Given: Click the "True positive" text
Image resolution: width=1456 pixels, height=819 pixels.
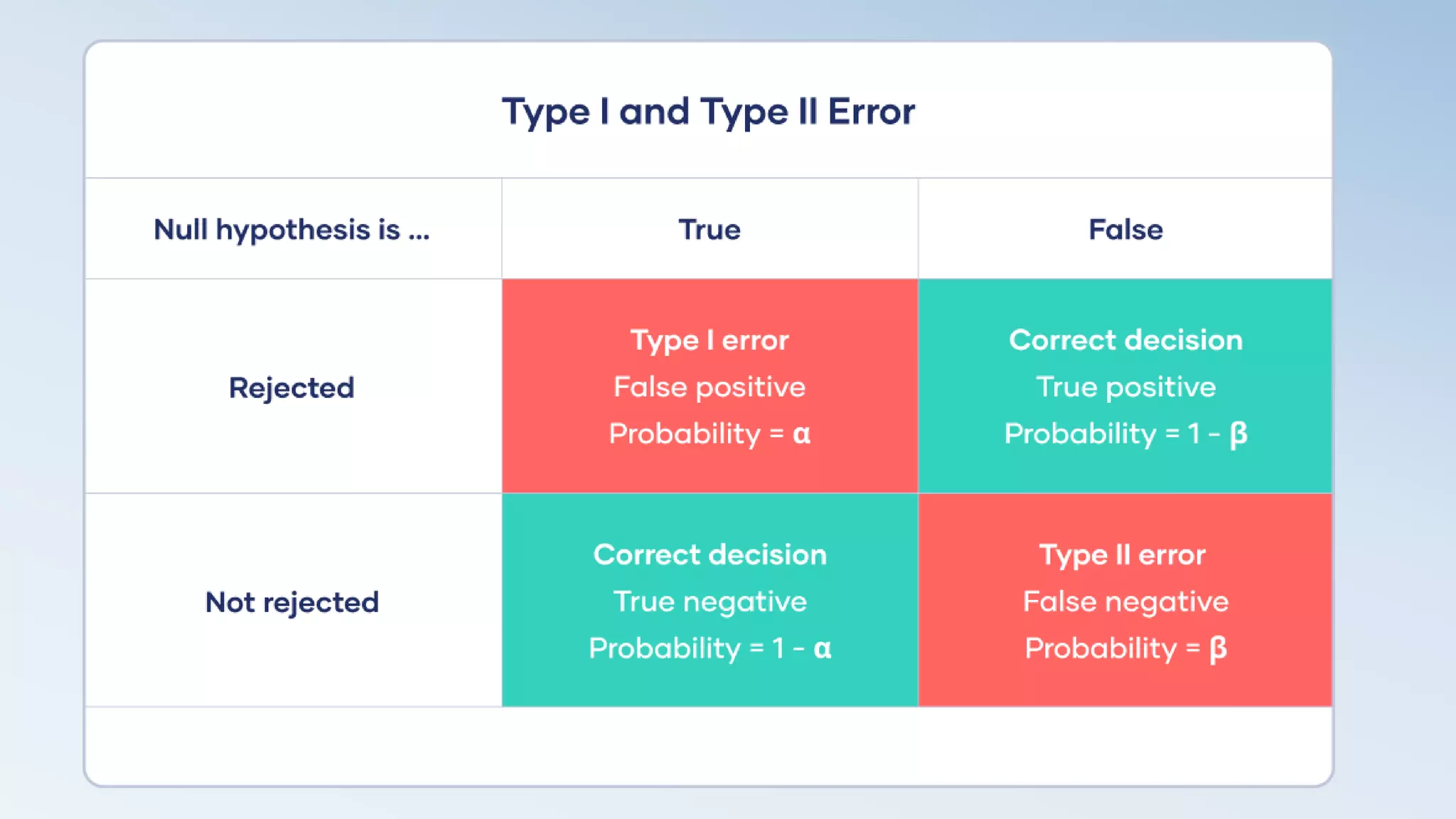Looking at the screenshot, I should 1125,387.
